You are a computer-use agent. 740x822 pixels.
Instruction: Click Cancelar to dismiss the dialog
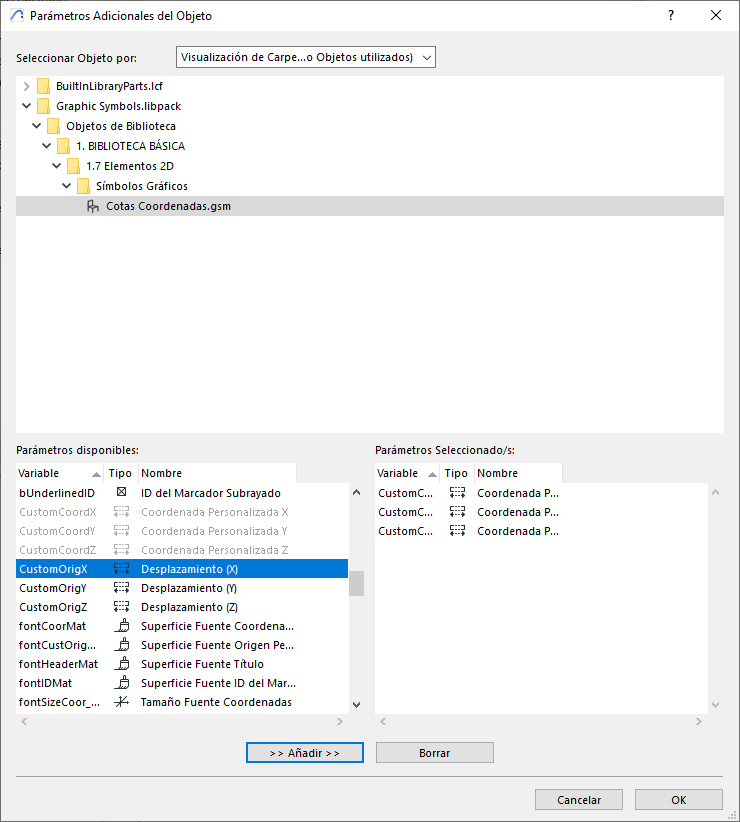[x=578, y=800]
